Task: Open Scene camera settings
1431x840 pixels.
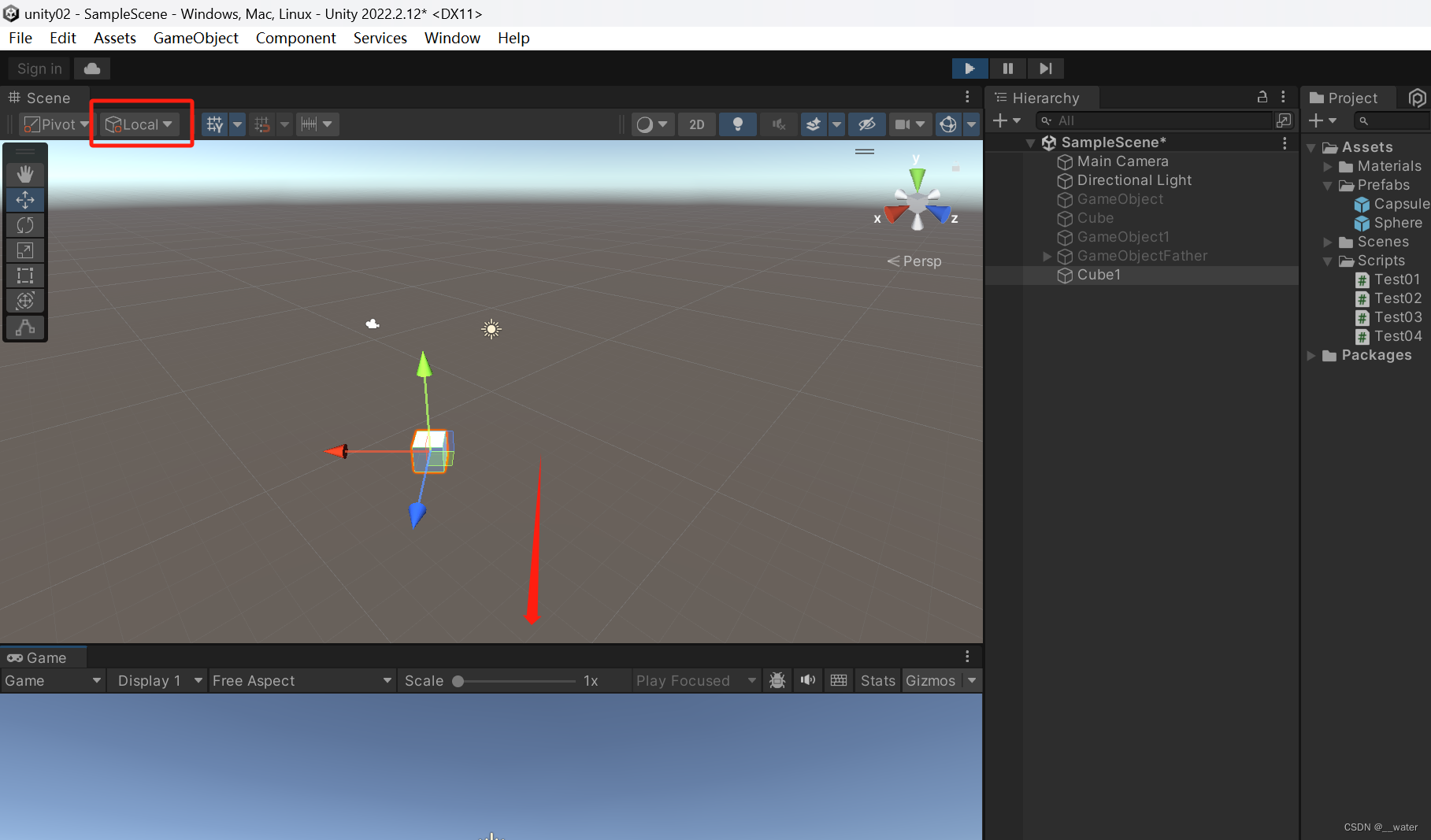Action: 909,124
